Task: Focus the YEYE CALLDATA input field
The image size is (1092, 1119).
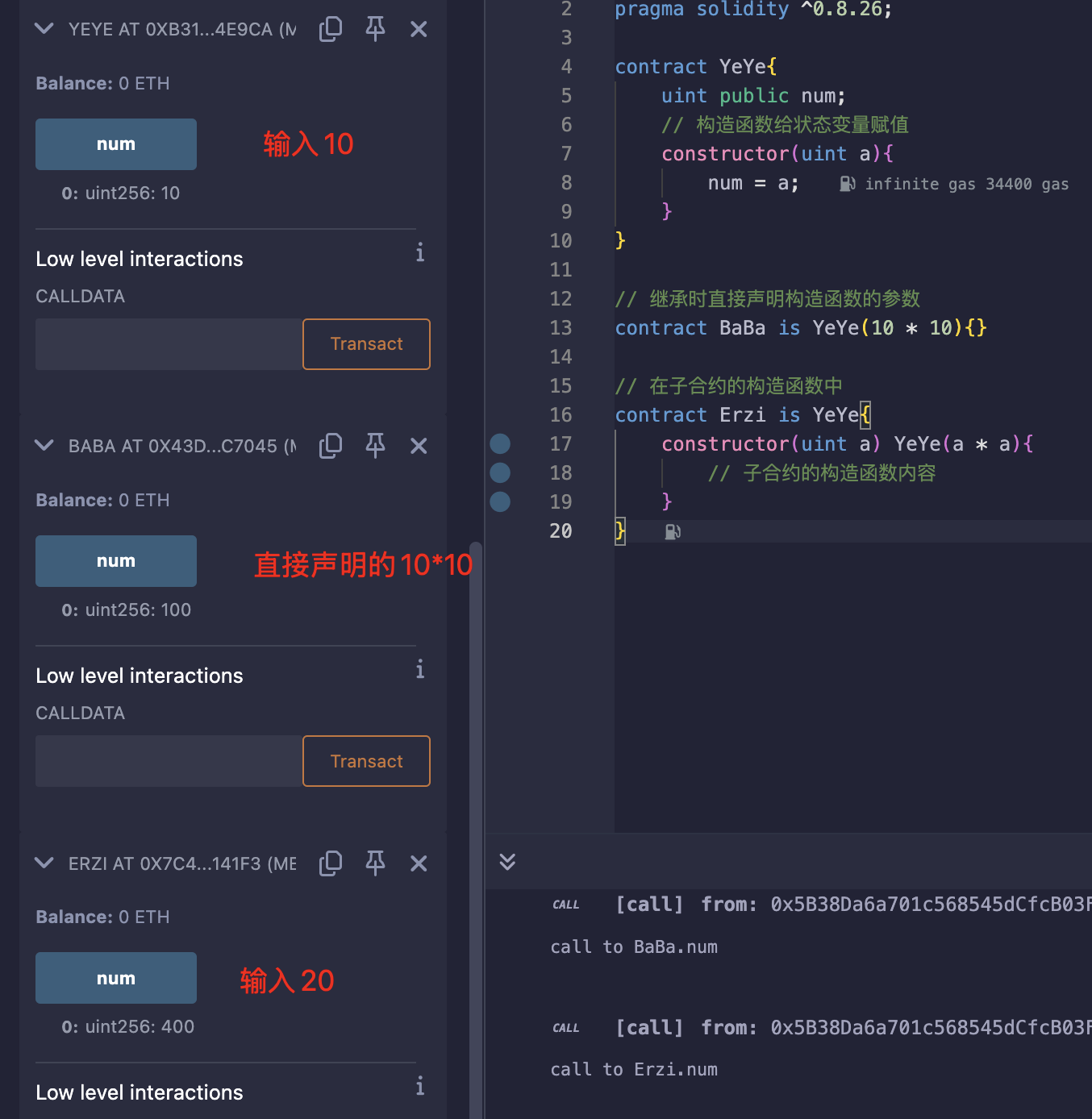Action: click(169, 344)
